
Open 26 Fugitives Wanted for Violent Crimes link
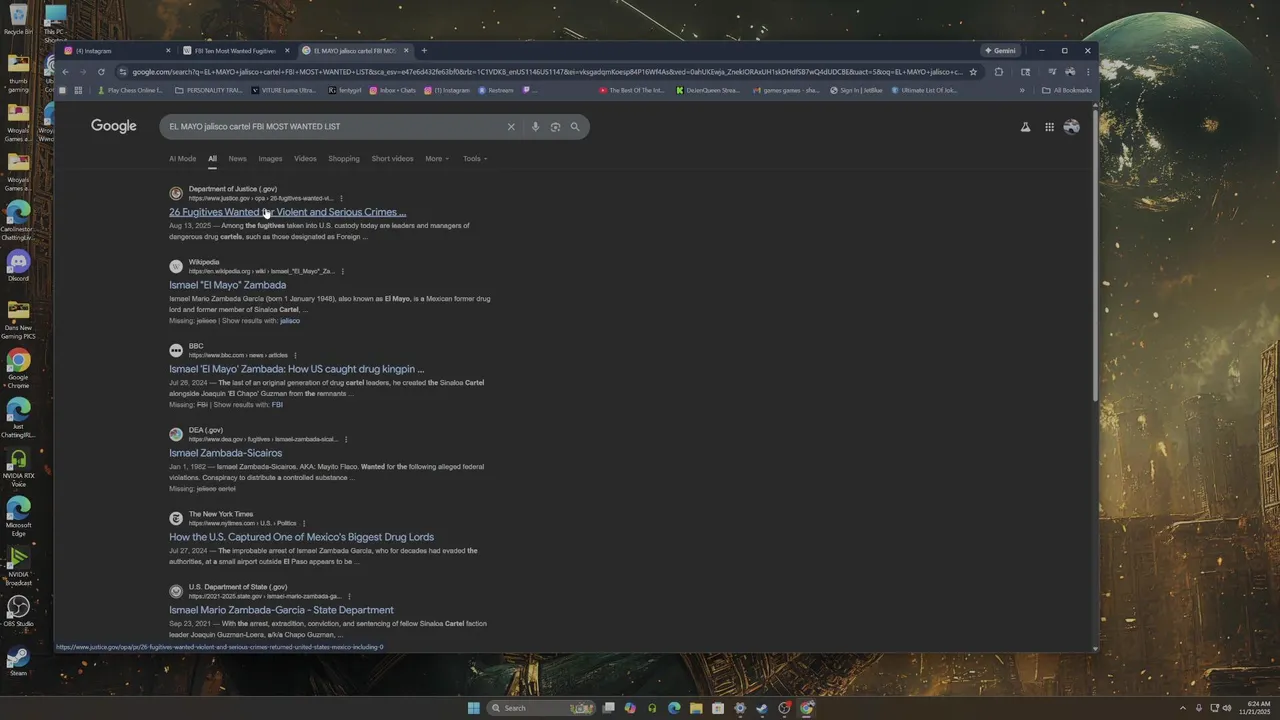(x=287, y=212)
